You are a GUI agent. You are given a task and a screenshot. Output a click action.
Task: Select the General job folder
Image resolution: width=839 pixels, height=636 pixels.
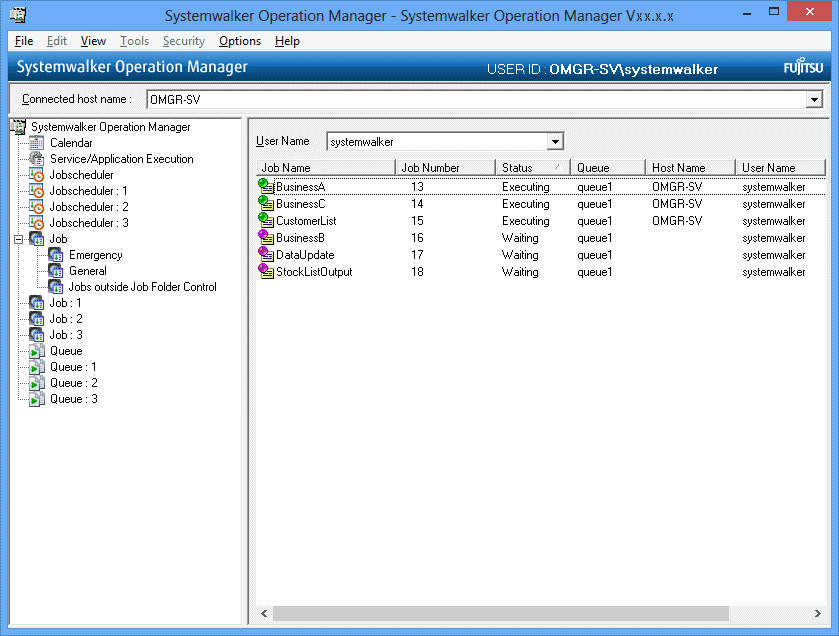pyautogui.click(x=87, y=271)
